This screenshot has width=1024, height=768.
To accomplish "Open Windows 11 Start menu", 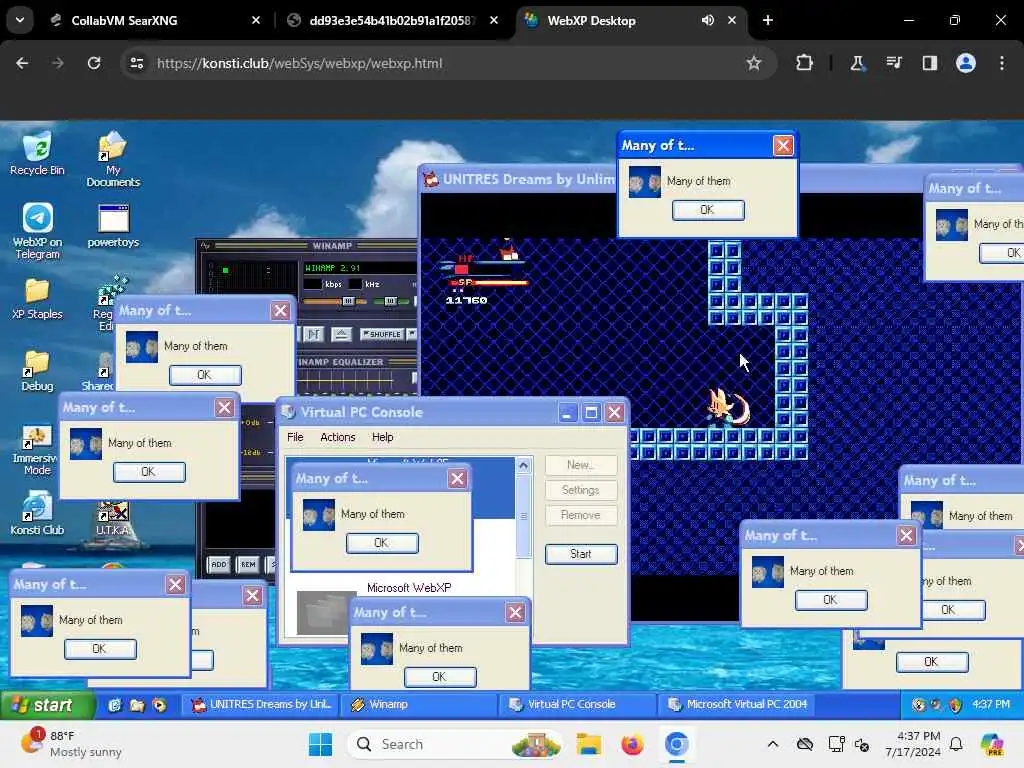I will (320, 744).
